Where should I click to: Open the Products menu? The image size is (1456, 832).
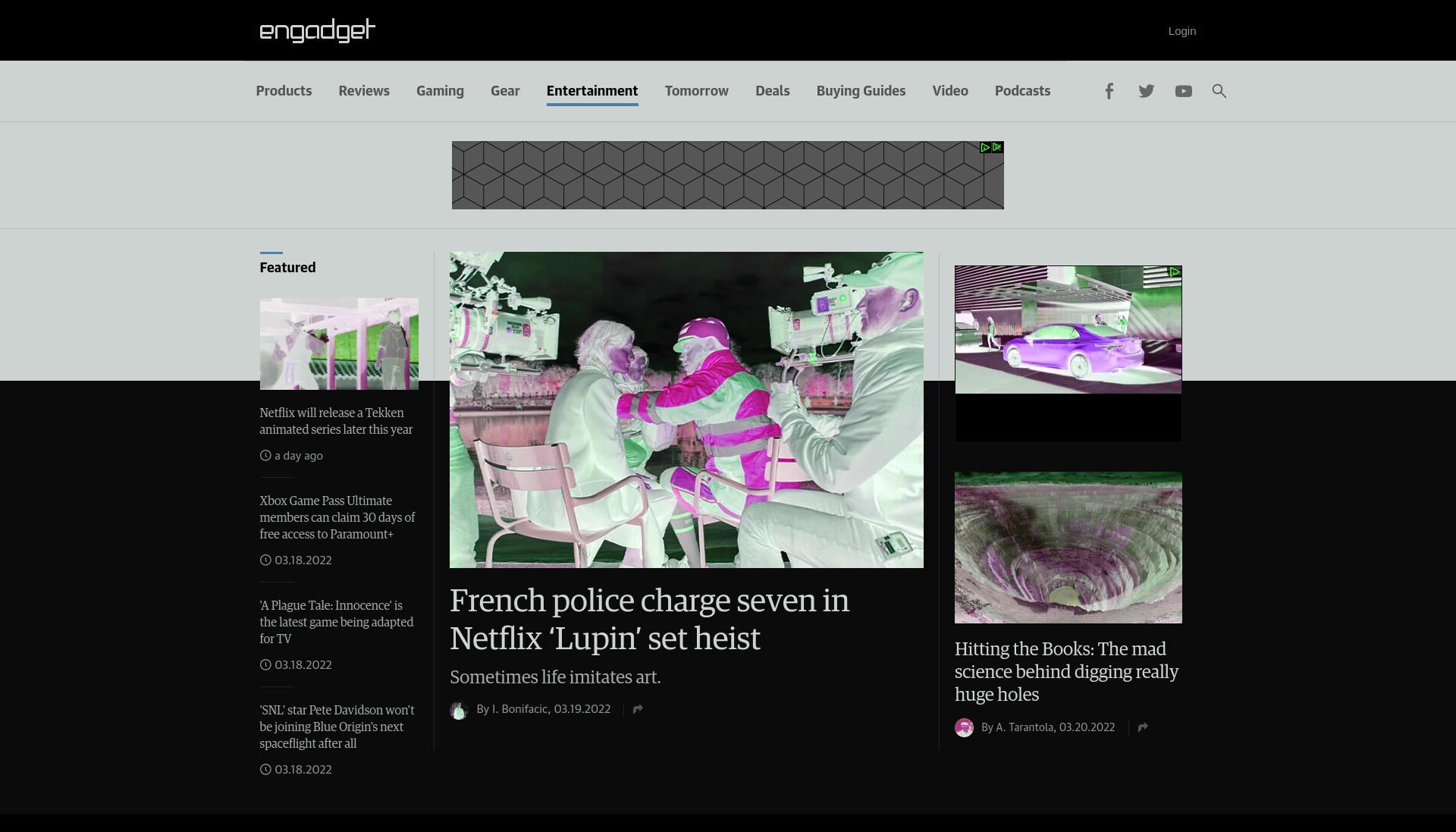pos(284,91)
